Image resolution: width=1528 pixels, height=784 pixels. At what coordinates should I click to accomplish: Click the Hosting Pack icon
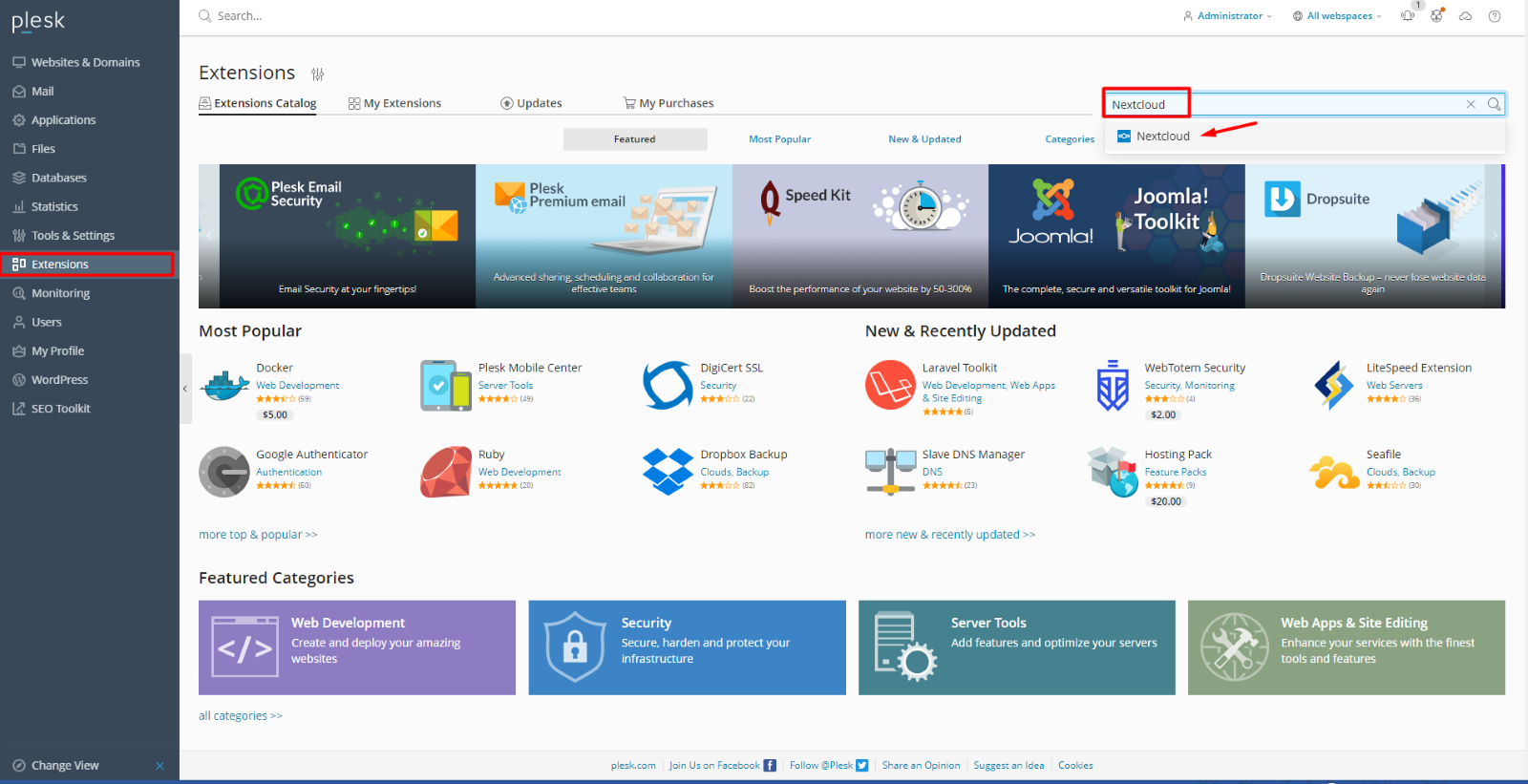coord(1113,472)
